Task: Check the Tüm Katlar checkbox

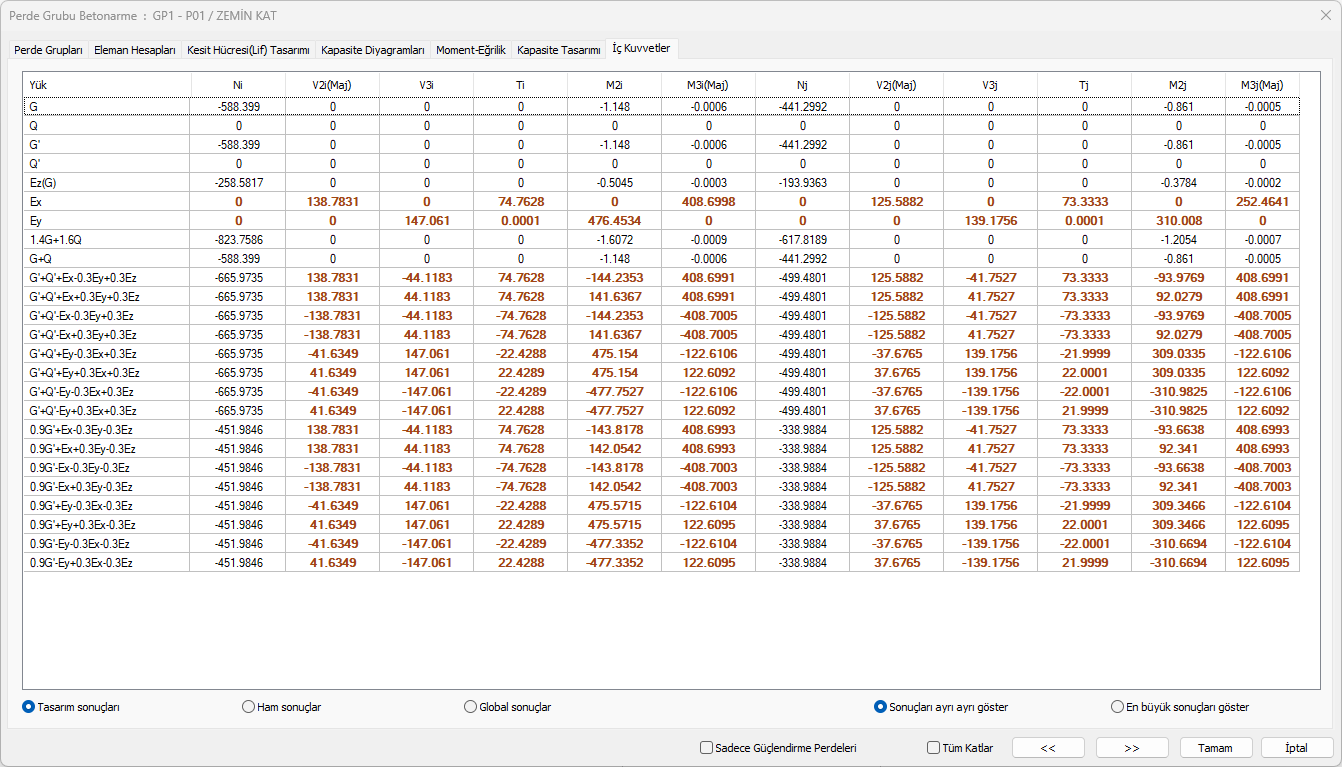Action: coord(934,747)
